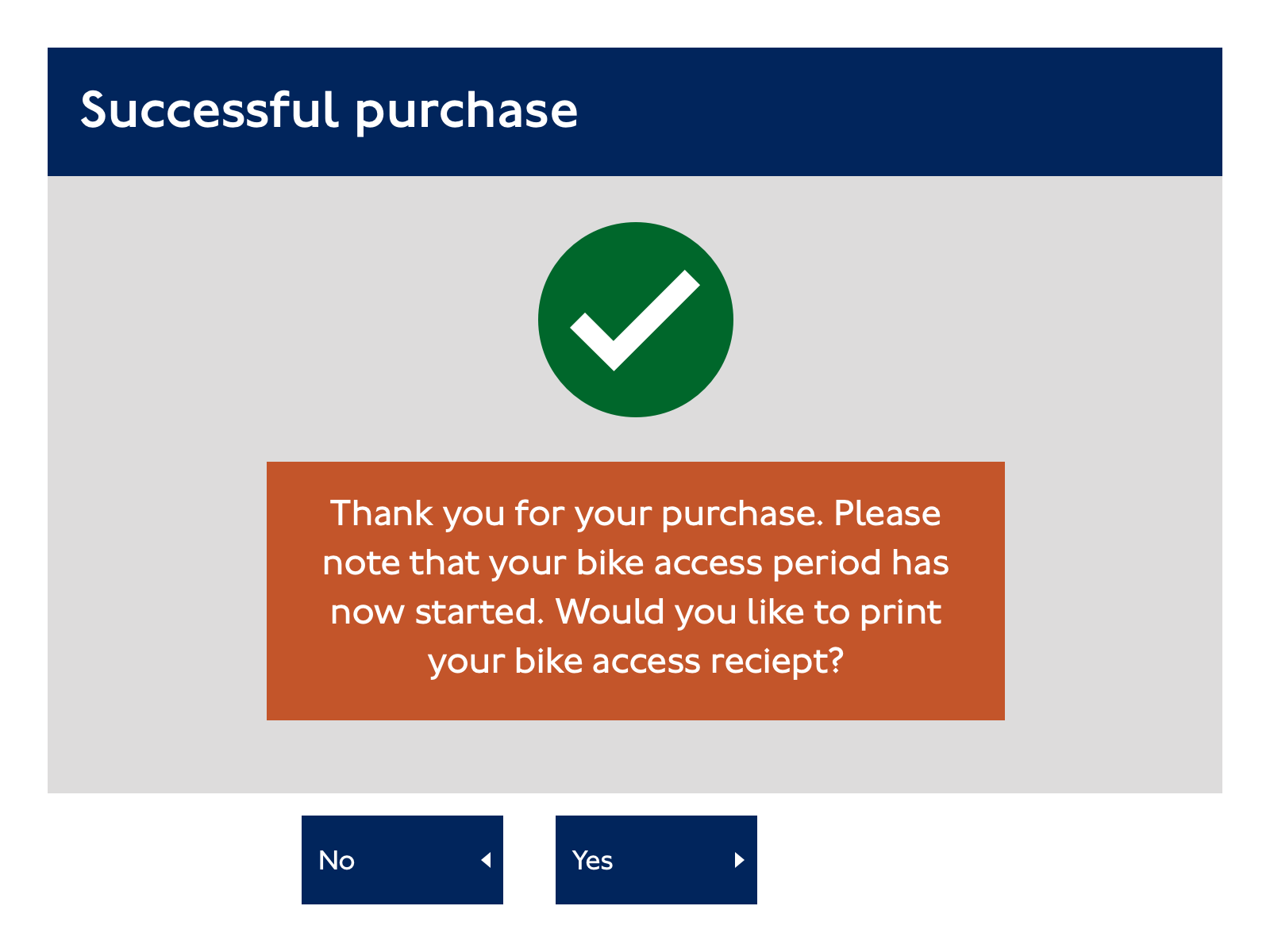
Task: Click the orange thank-you message box
Action: [636, 591]
